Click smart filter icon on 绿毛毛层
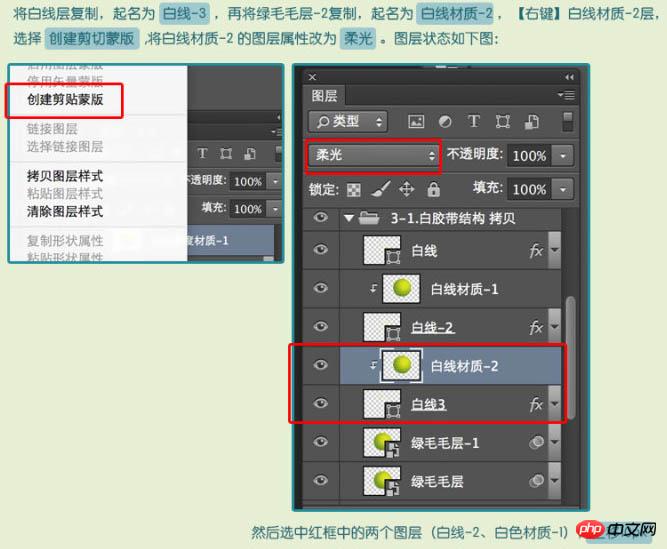667x549 pixels. (x=536, y=481)
